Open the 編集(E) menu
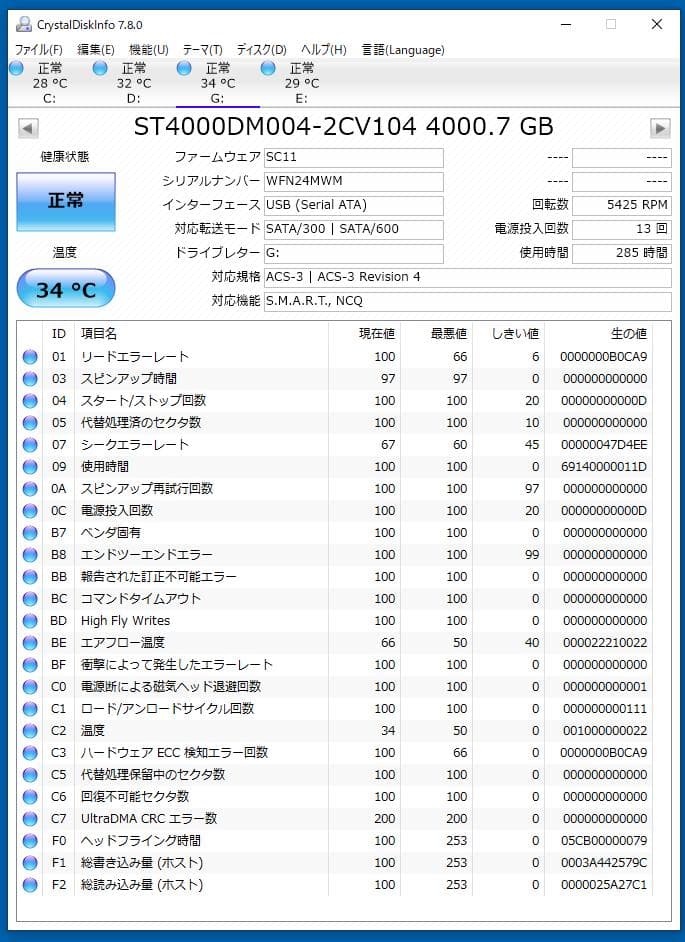 96,50
